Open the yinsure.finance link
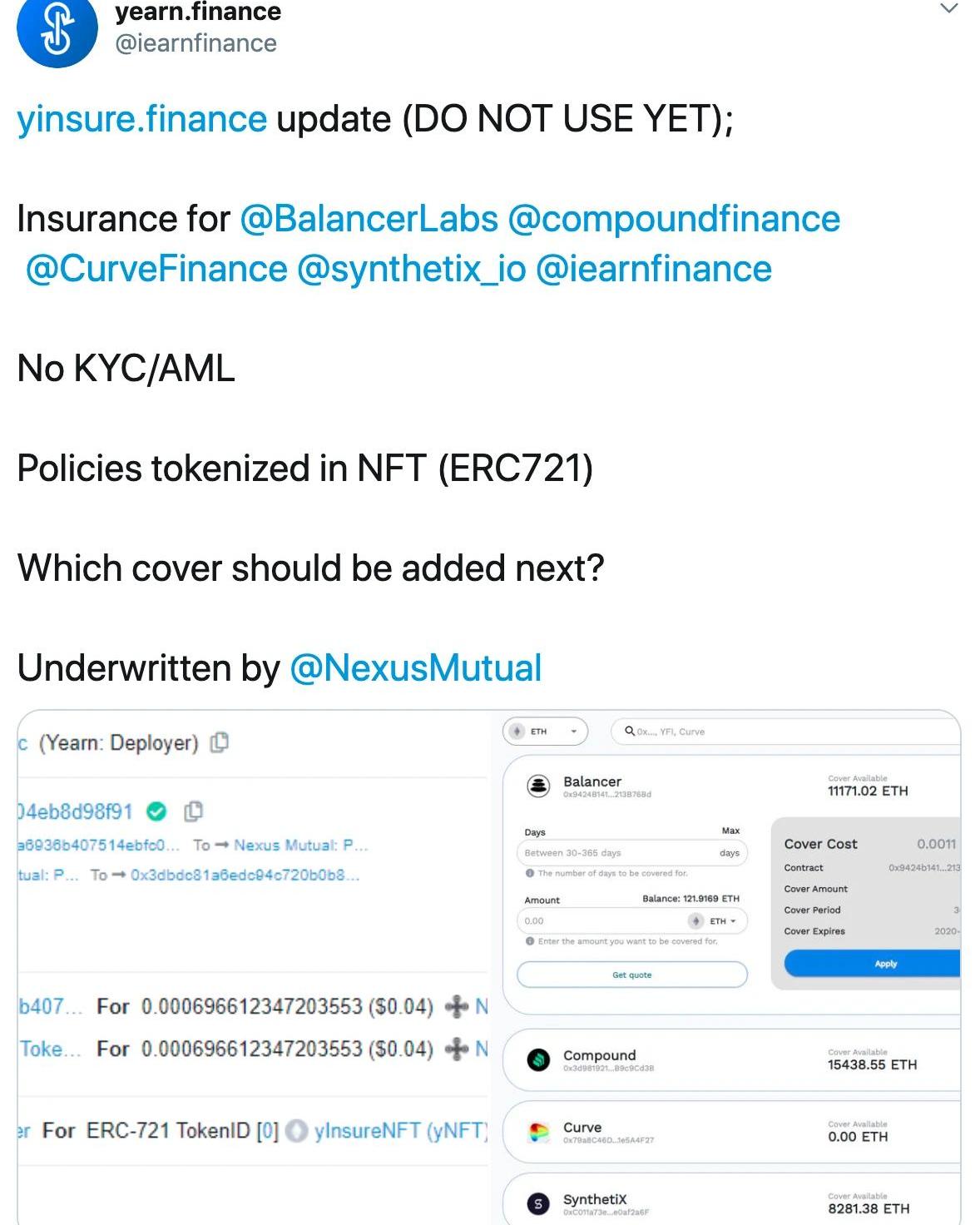The width and height of the screenshot is (980, 1225). [142, 119]
